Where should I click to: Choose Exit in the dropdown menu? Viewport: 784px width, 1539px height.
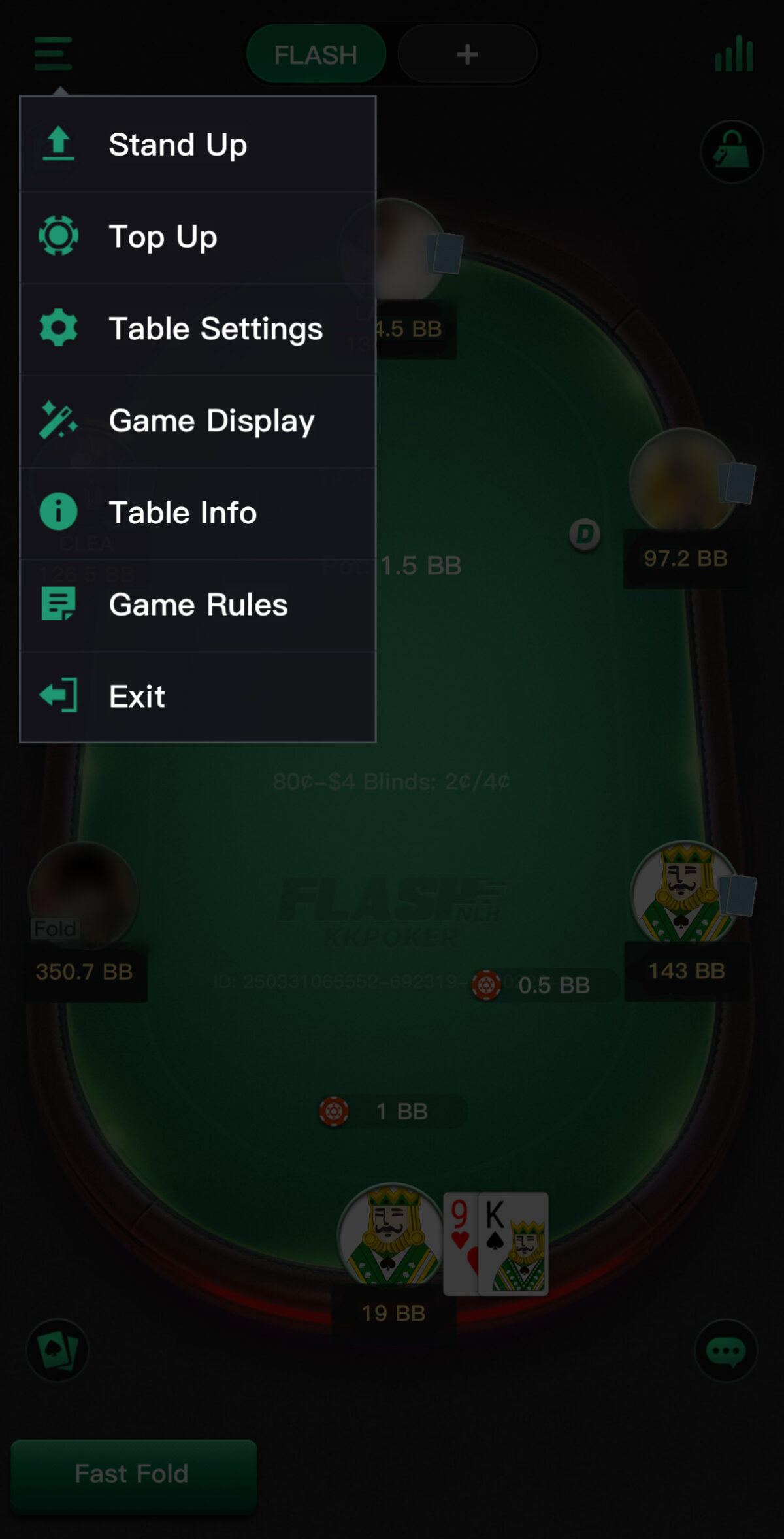click(x=198, y=697)
